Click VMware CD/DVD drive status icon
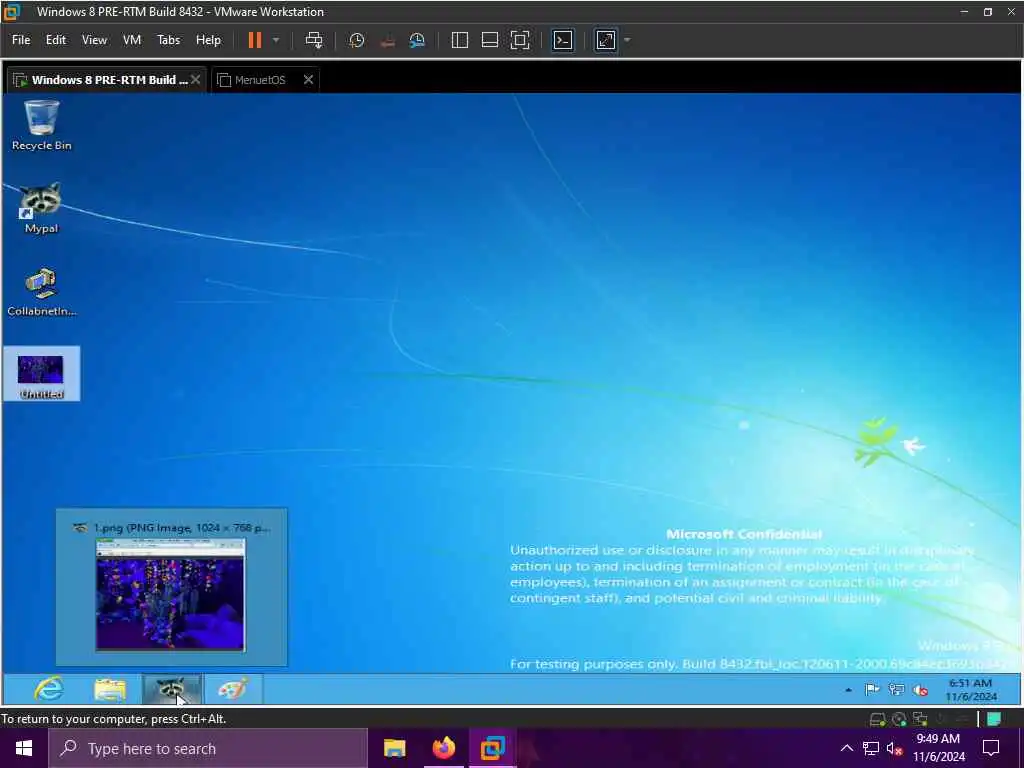 point(899,719)
